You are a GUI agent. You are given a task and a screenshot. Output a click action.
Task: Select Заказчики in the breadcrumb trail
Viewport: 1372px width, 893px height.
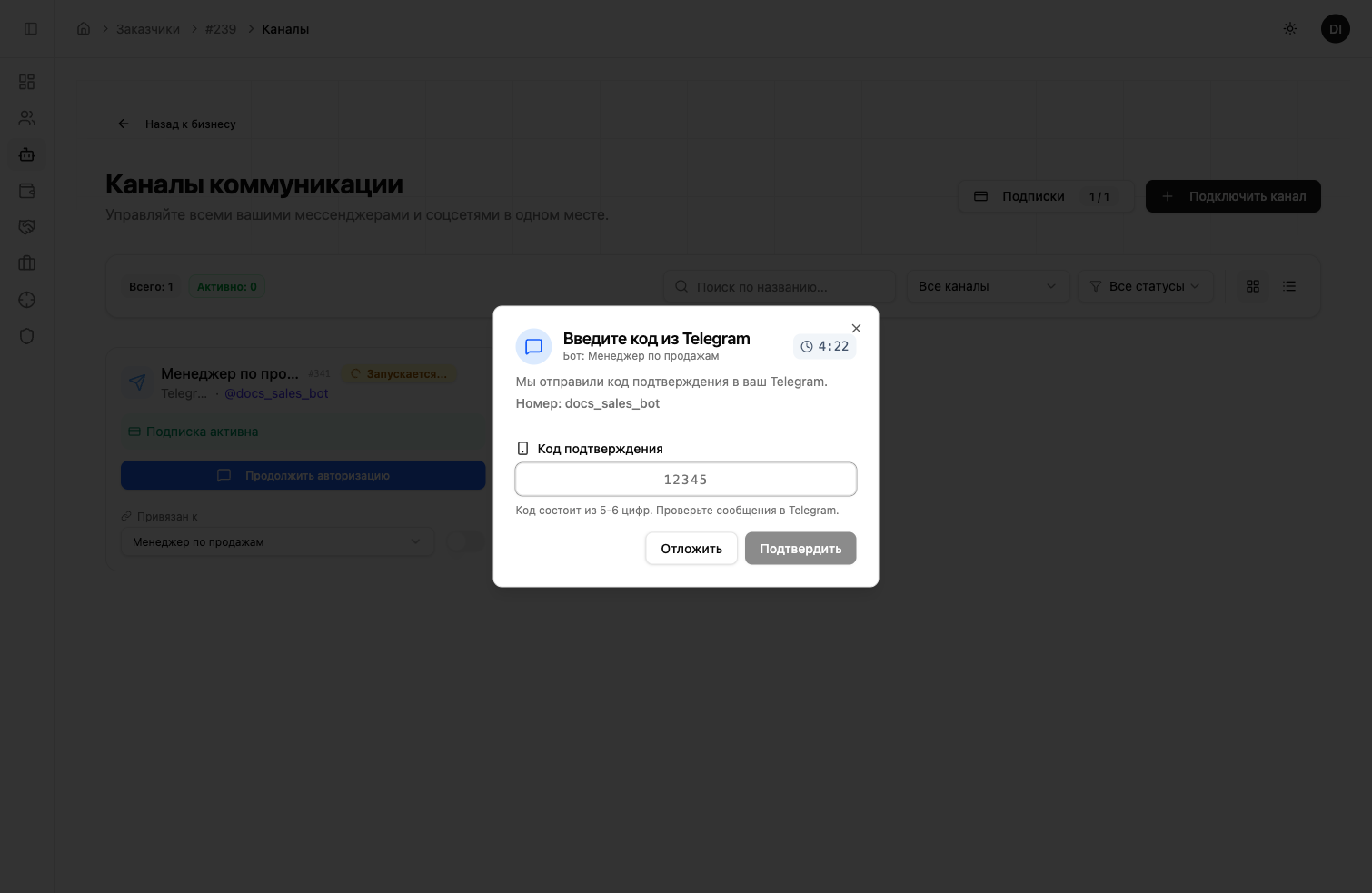click(x=148, y=28)
